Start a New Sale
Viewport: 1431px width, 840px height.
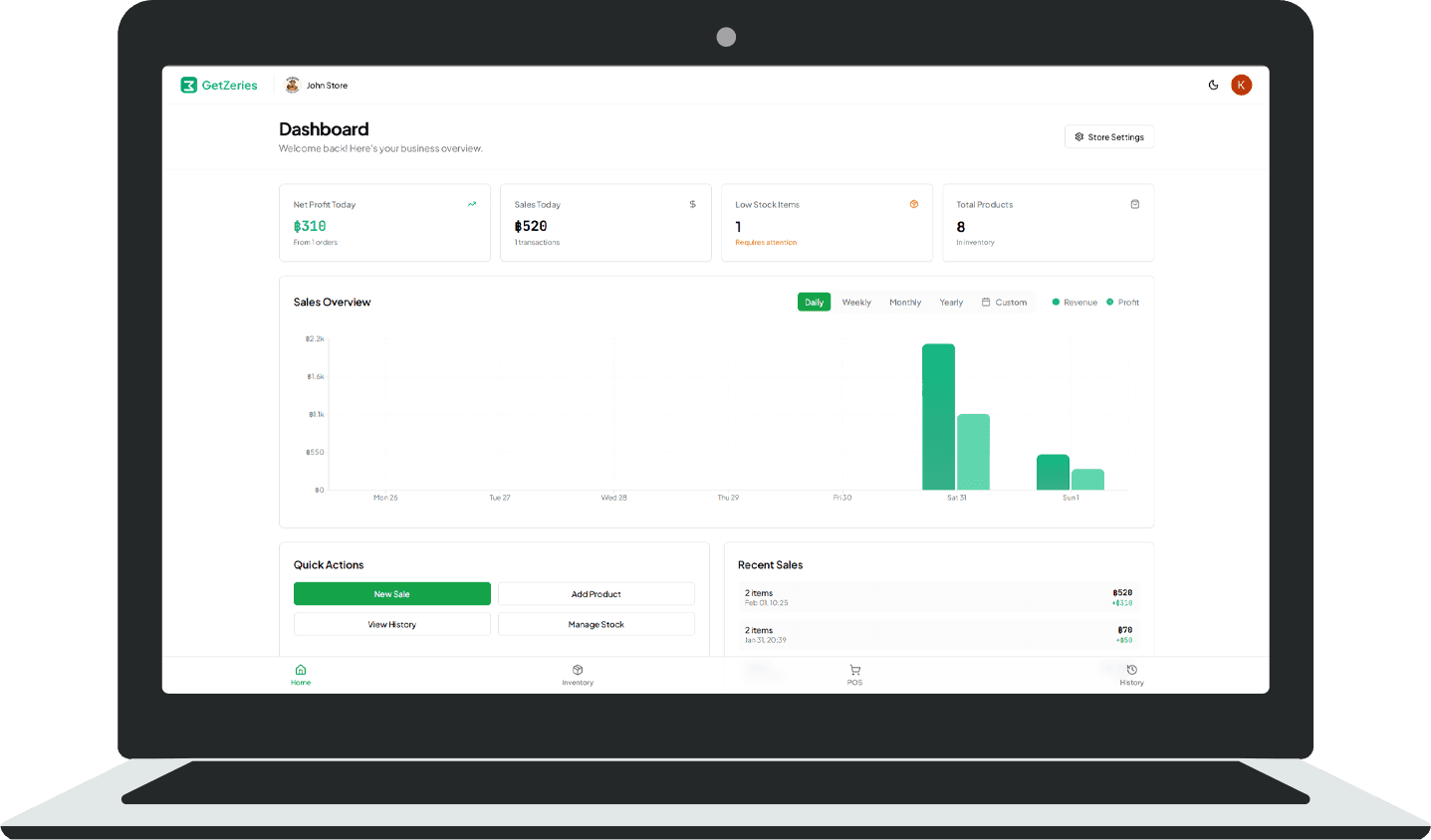click(391, 593)
